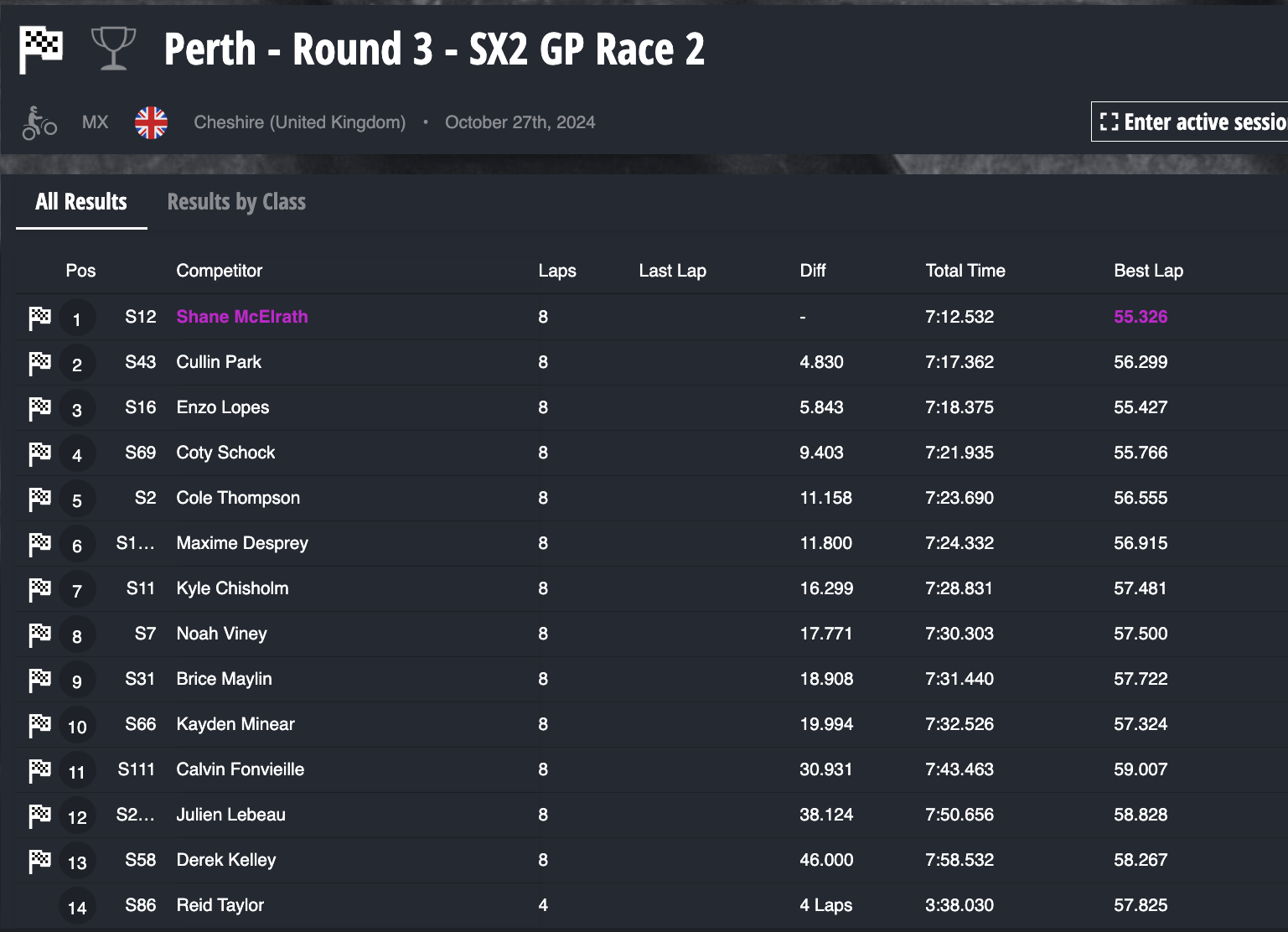Image resolution: width=1288 pixels, height=932 pixels.
Task: Click finish flag icon in Derek Kelley row
Action: click(x=39, y=861)
